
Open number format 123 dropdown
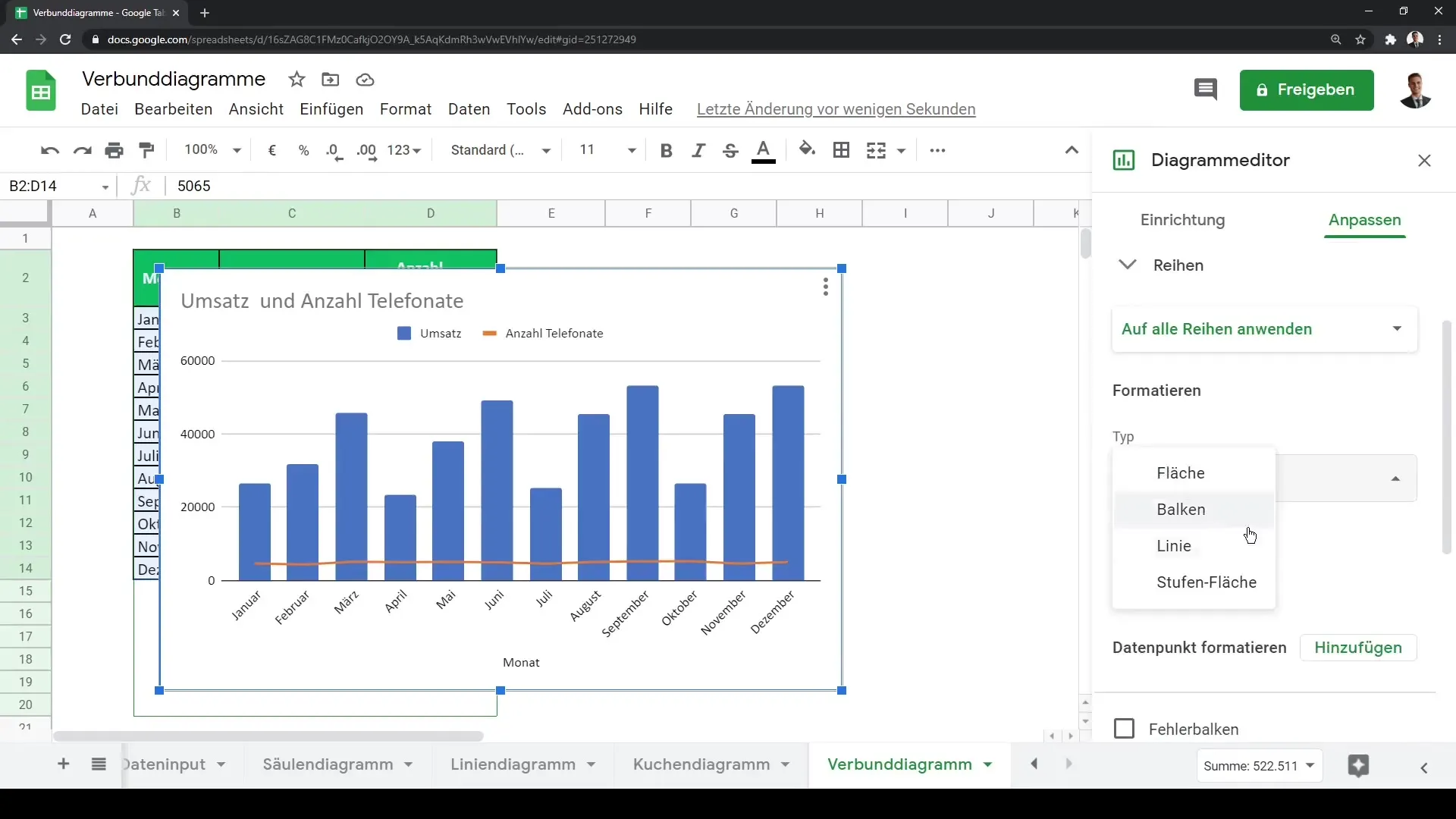coord(404,150)
